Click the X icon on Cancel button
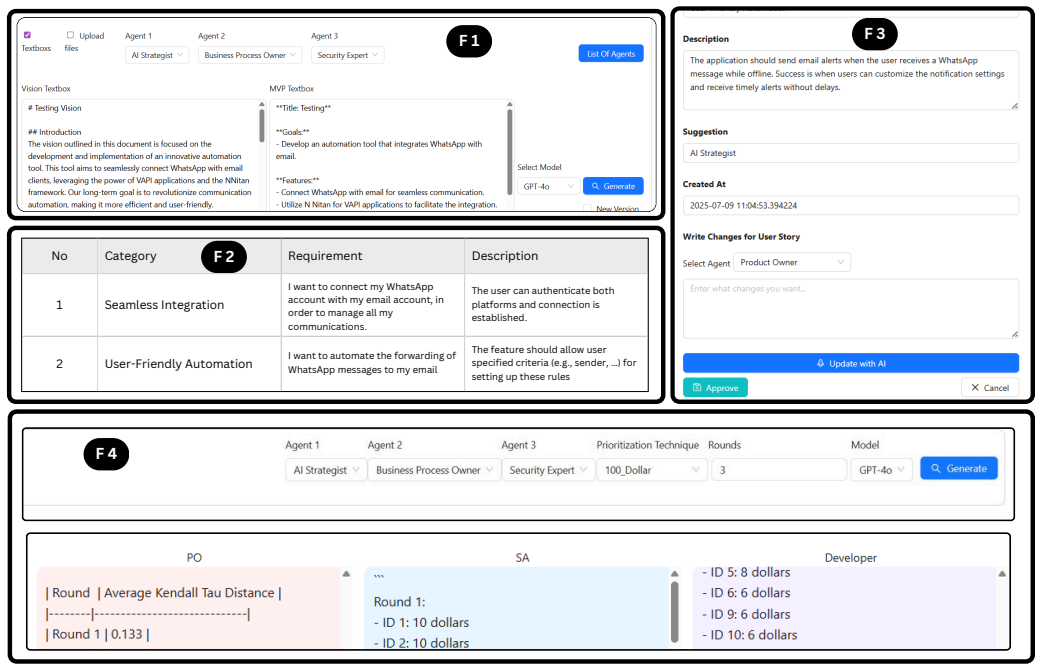The height and width of the screenshot is (670, 1041). tap(975, 388)
